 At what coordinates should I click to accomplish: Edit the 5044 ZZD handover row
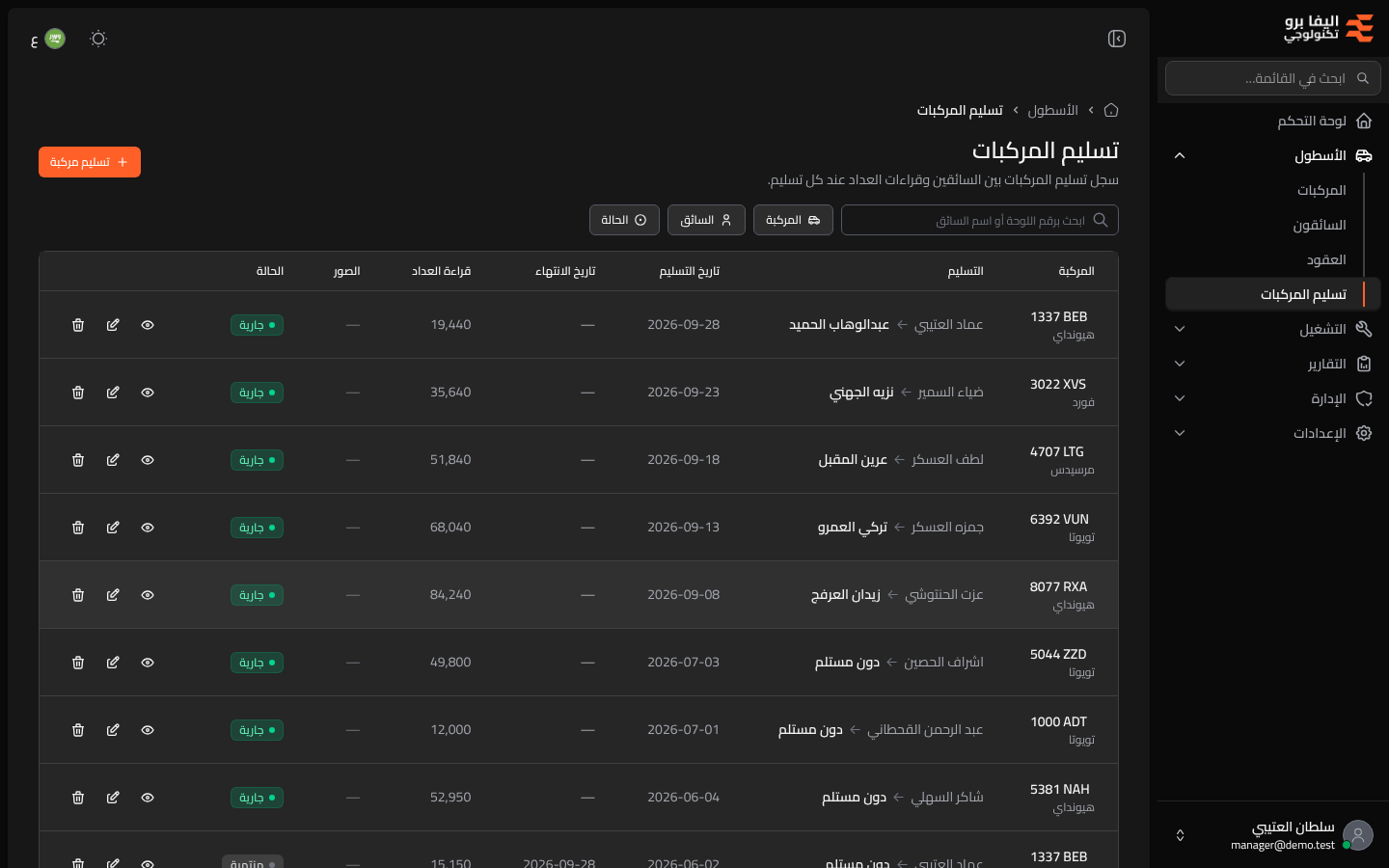(x=113, y=663)
